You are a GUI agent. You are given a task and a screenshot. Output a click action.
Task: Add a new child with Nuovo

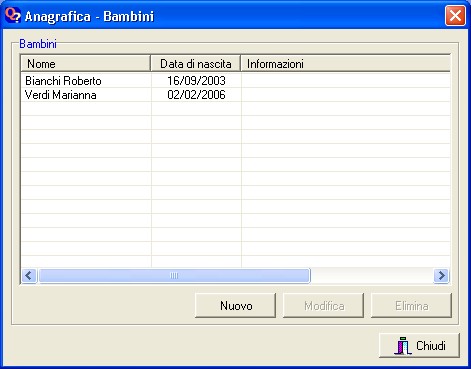coord(236,305)
